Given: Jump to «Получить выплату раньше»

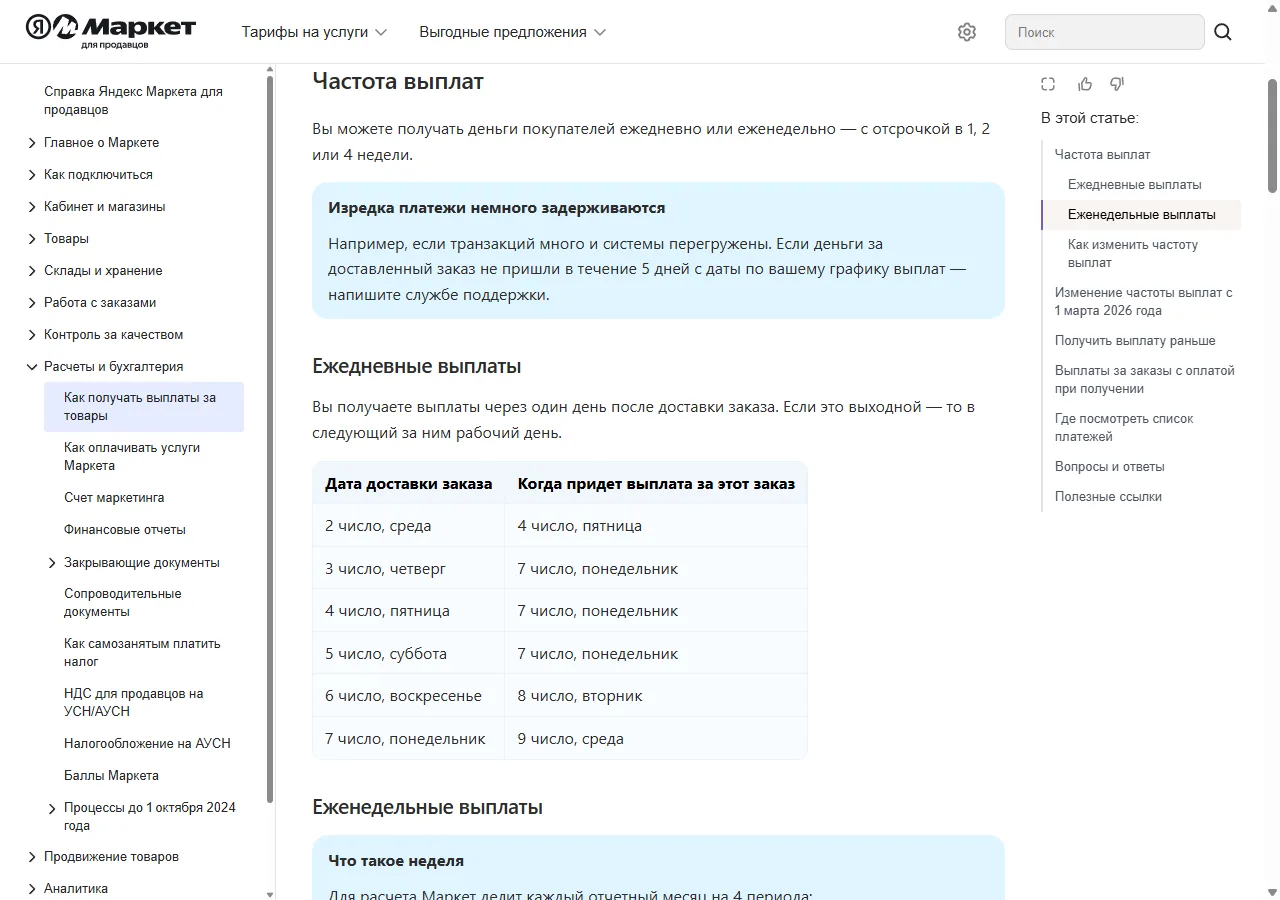Looking at the screenshot, I should (1135, 341).
